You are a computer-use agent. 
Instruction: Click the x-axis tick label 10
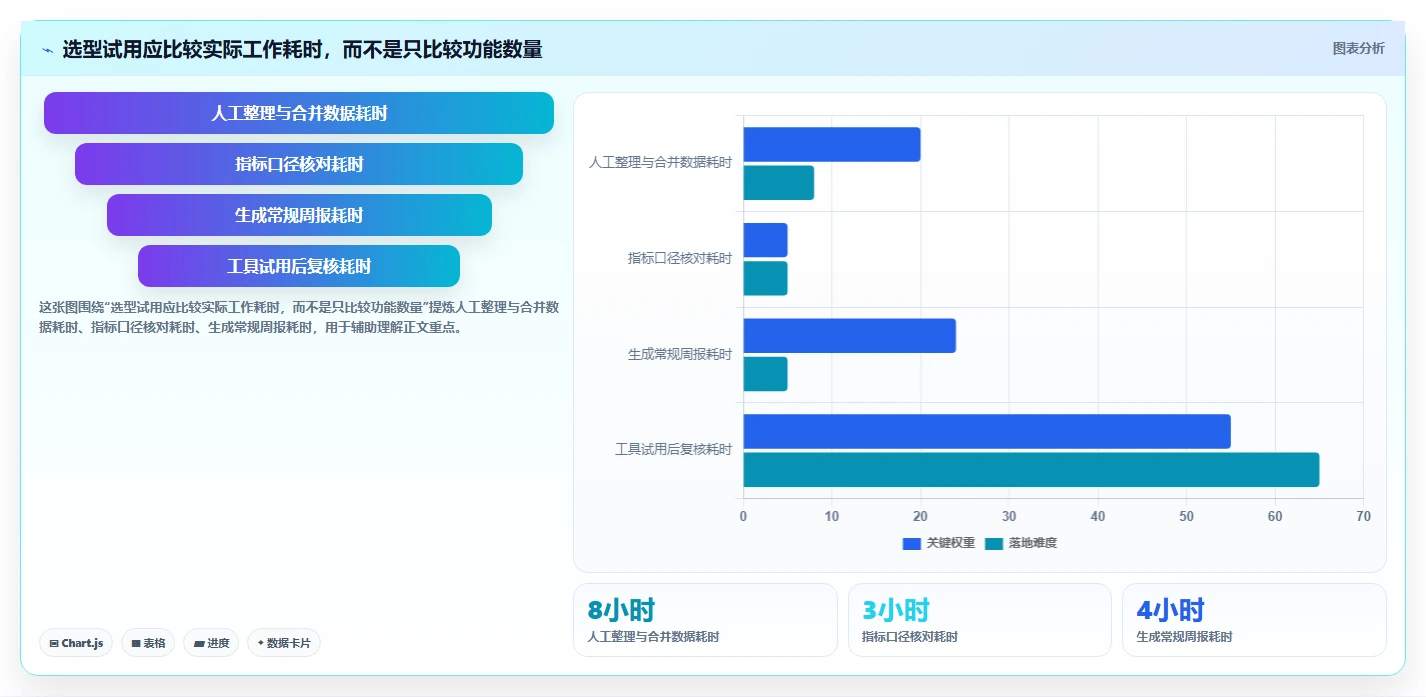(x=832, y=516)
